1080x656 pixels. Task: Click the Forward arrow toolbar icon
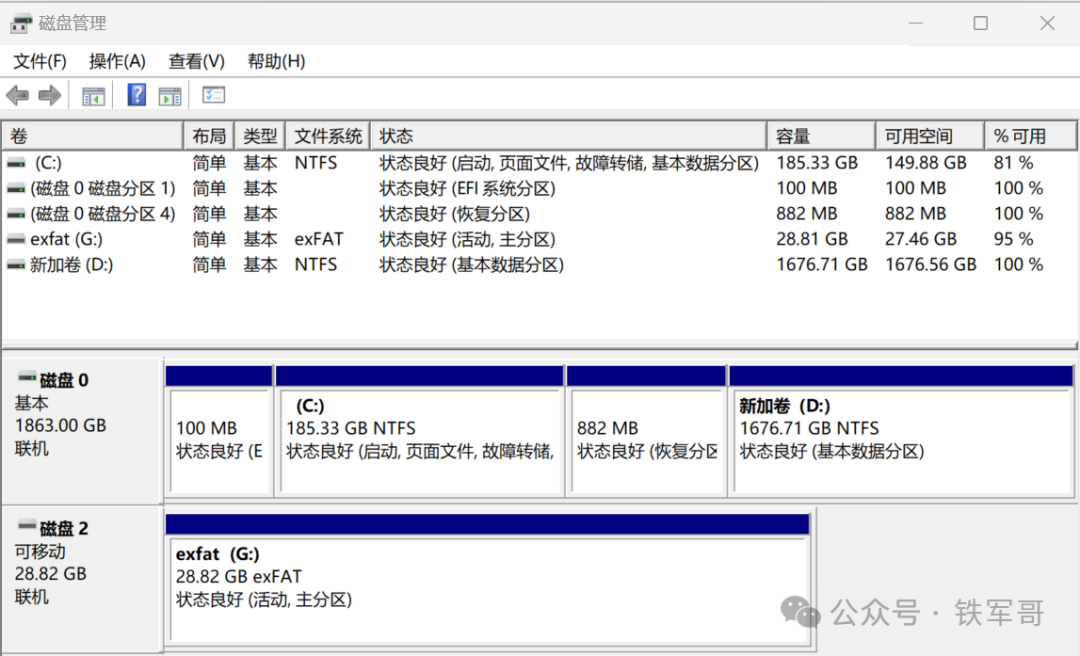[50, 95]
